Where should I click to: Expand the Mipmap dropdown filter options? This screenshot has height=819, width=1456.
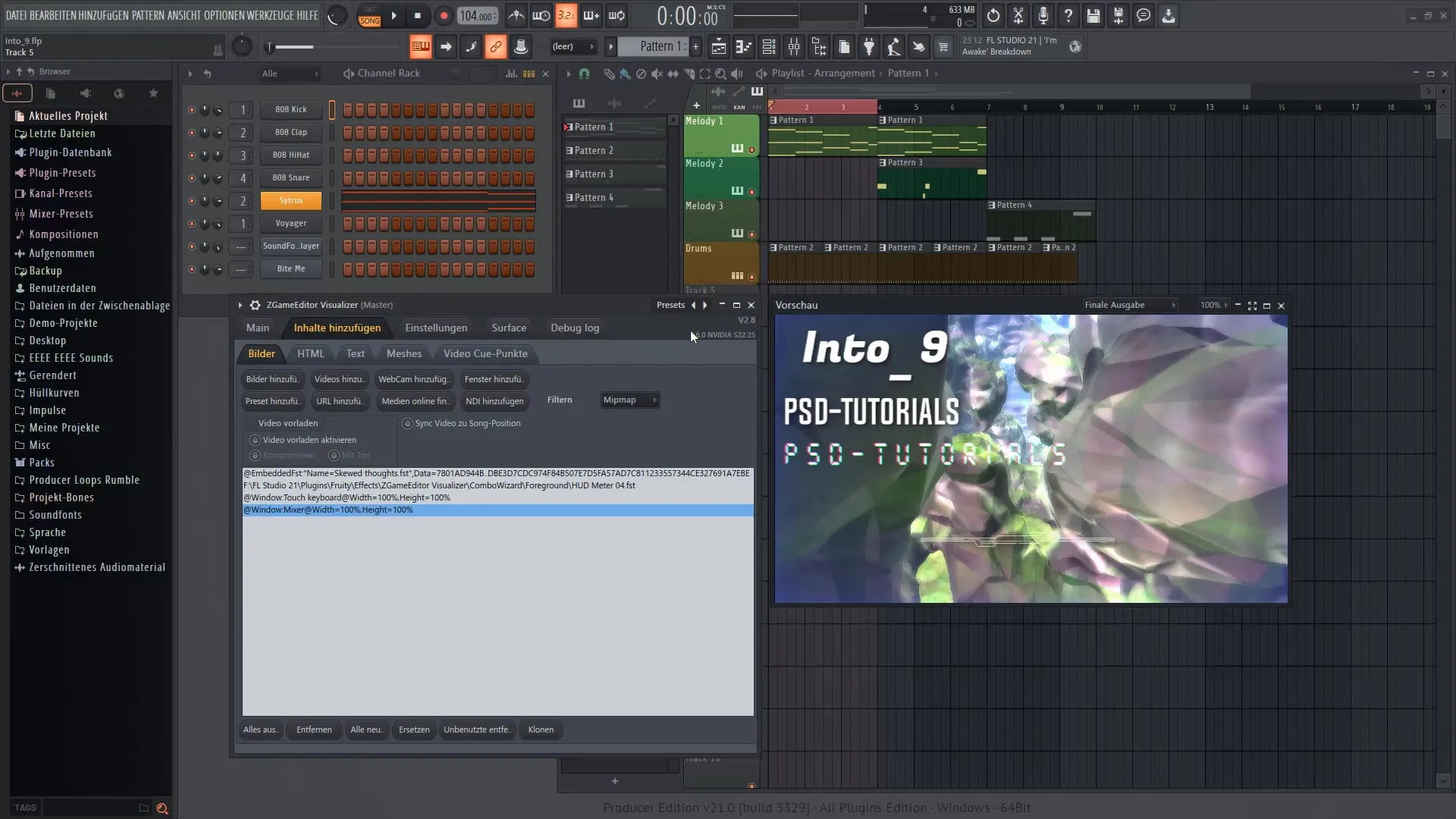653,400
